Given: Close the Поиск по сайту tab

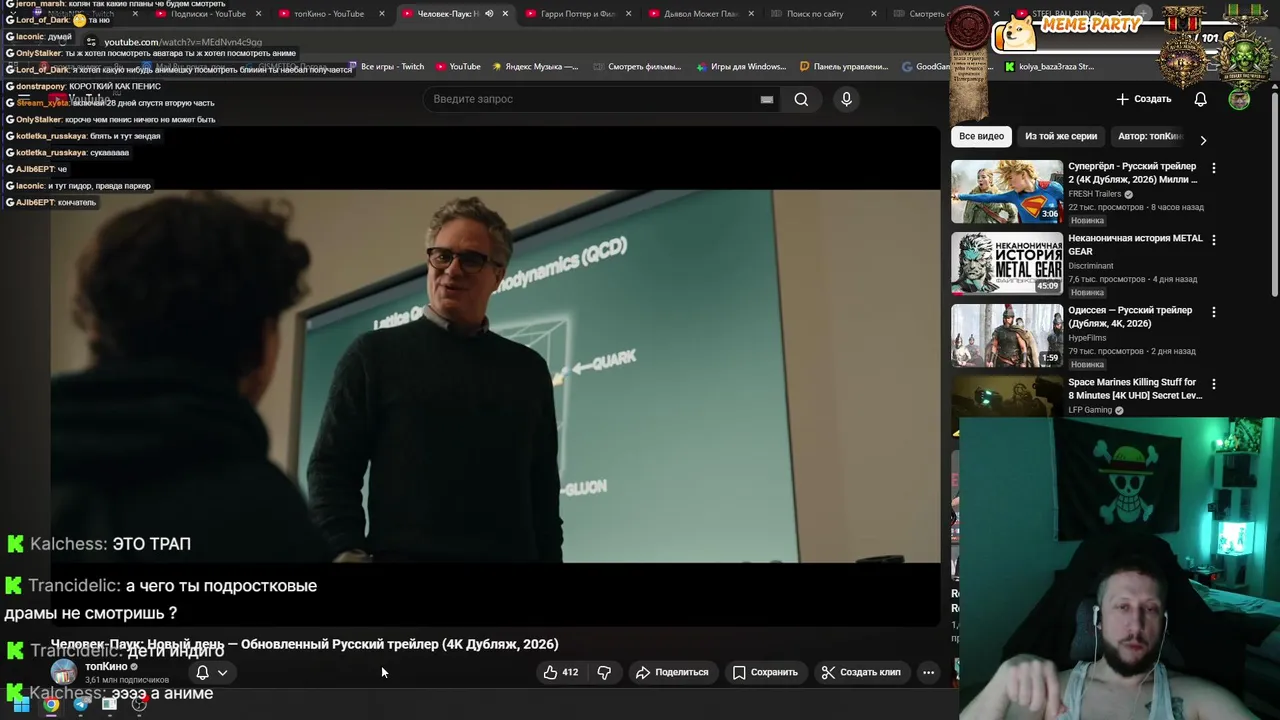Looking at the screenshot, I should [x=874, y=14].
